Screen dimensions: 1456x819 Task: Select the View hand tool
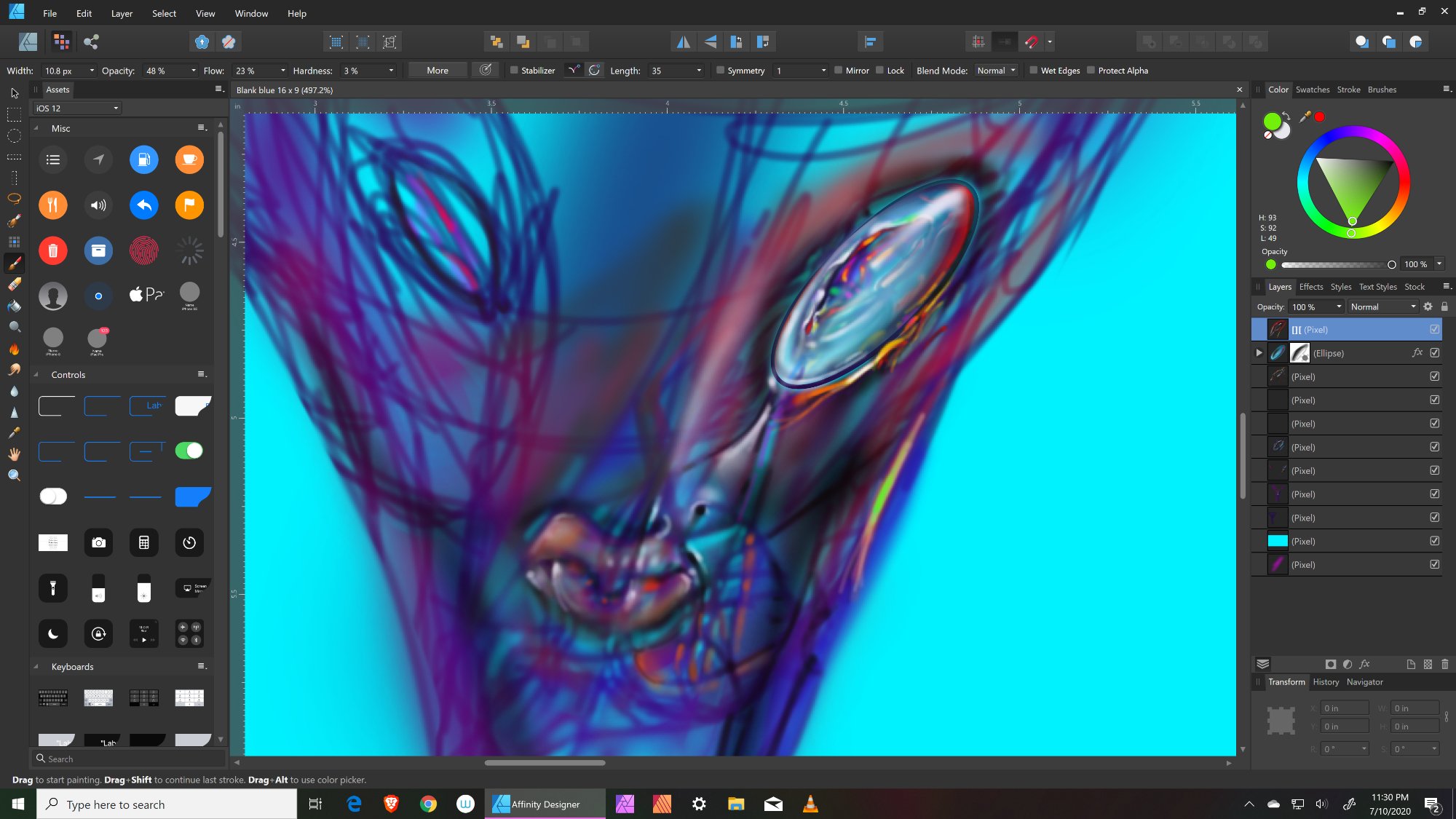(x=15, y=454)
